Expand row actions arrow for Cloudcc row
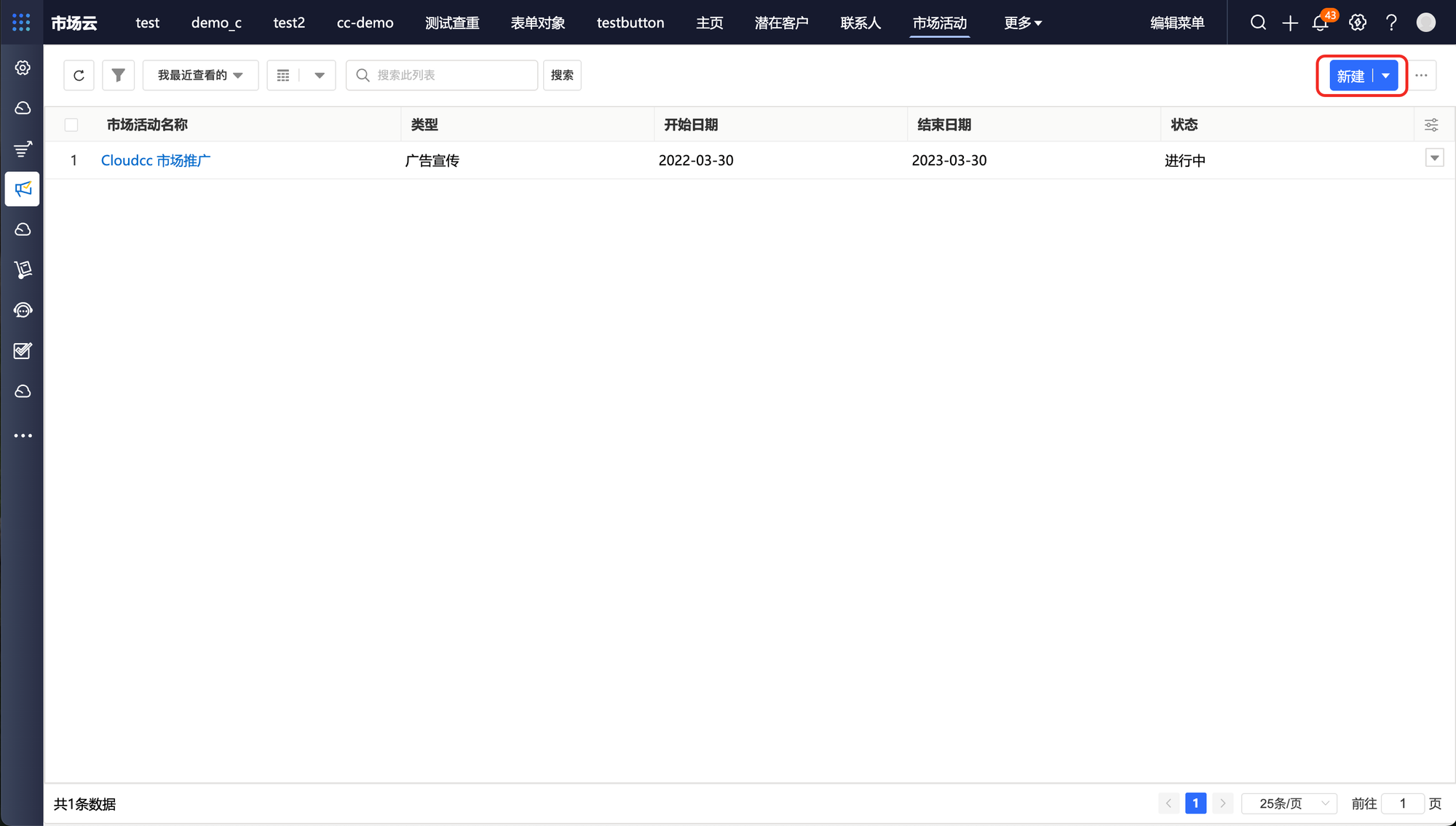 pyautogui.click(x=1434, y=158)
